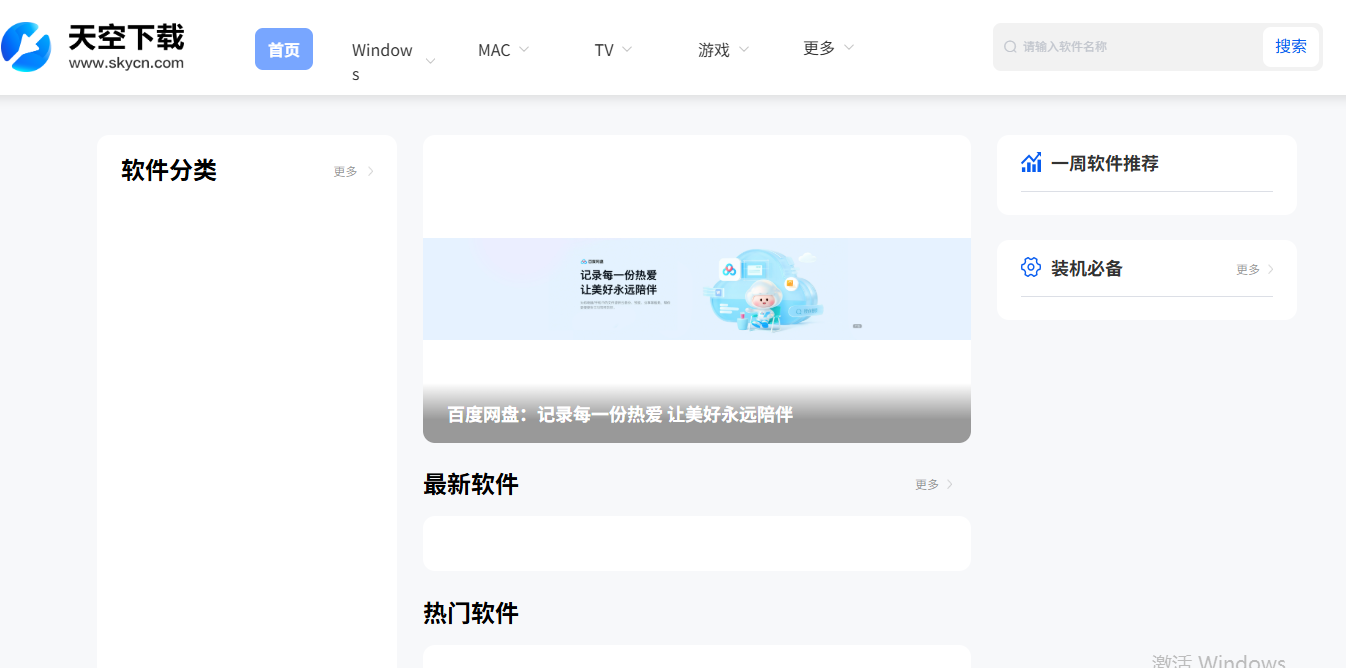Click the 一周软件推荐 chart icon
The width and height of the screenshot is (1346, 668).
(1031, 162)
